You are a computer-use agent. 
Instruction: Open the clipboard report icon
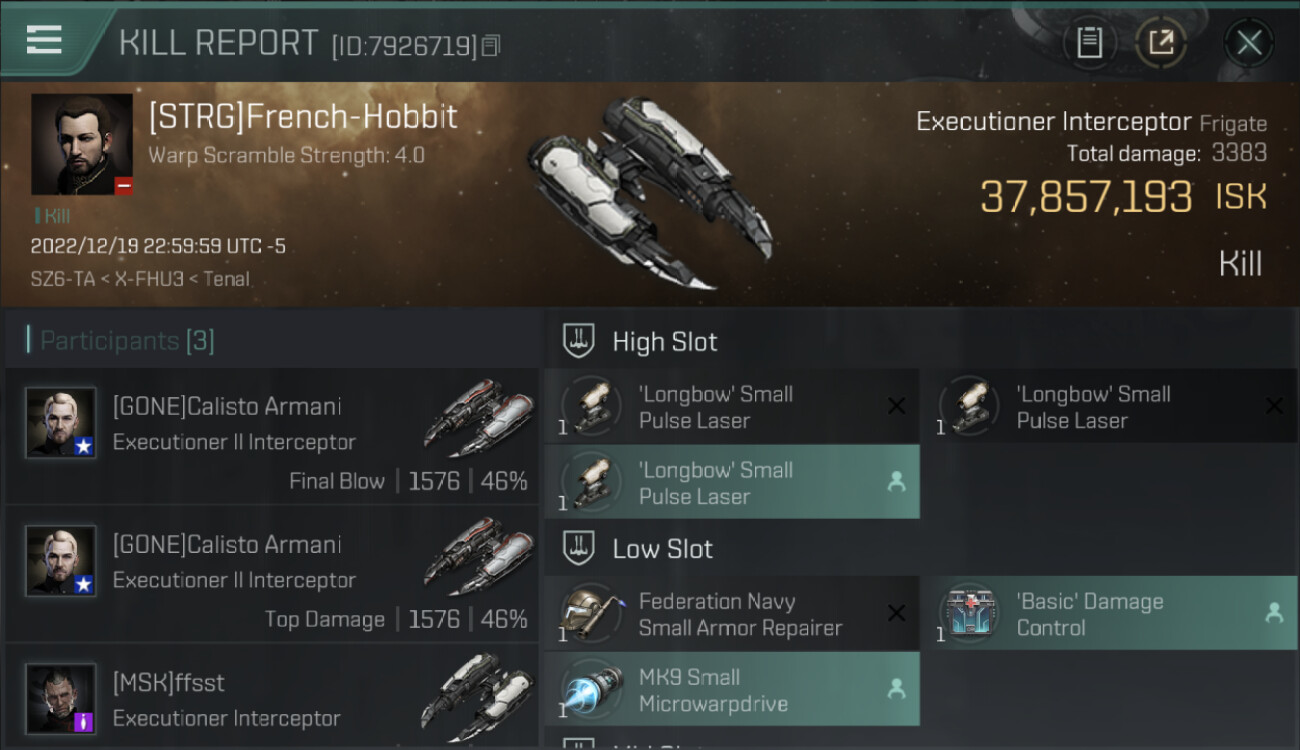[x=1089, y=43]
